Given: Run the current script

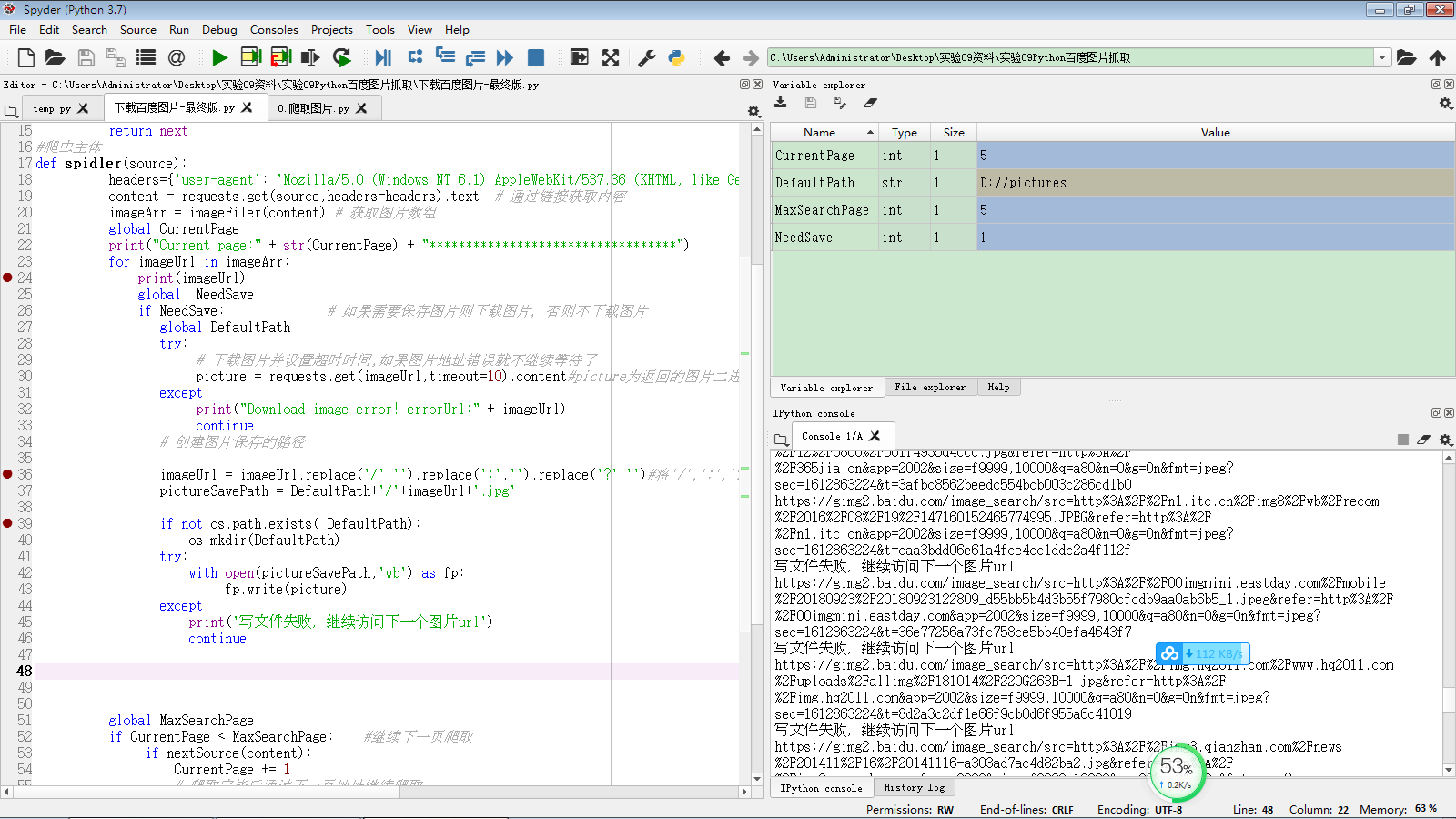Looking at the screenshot, I should tap(219, 57).
